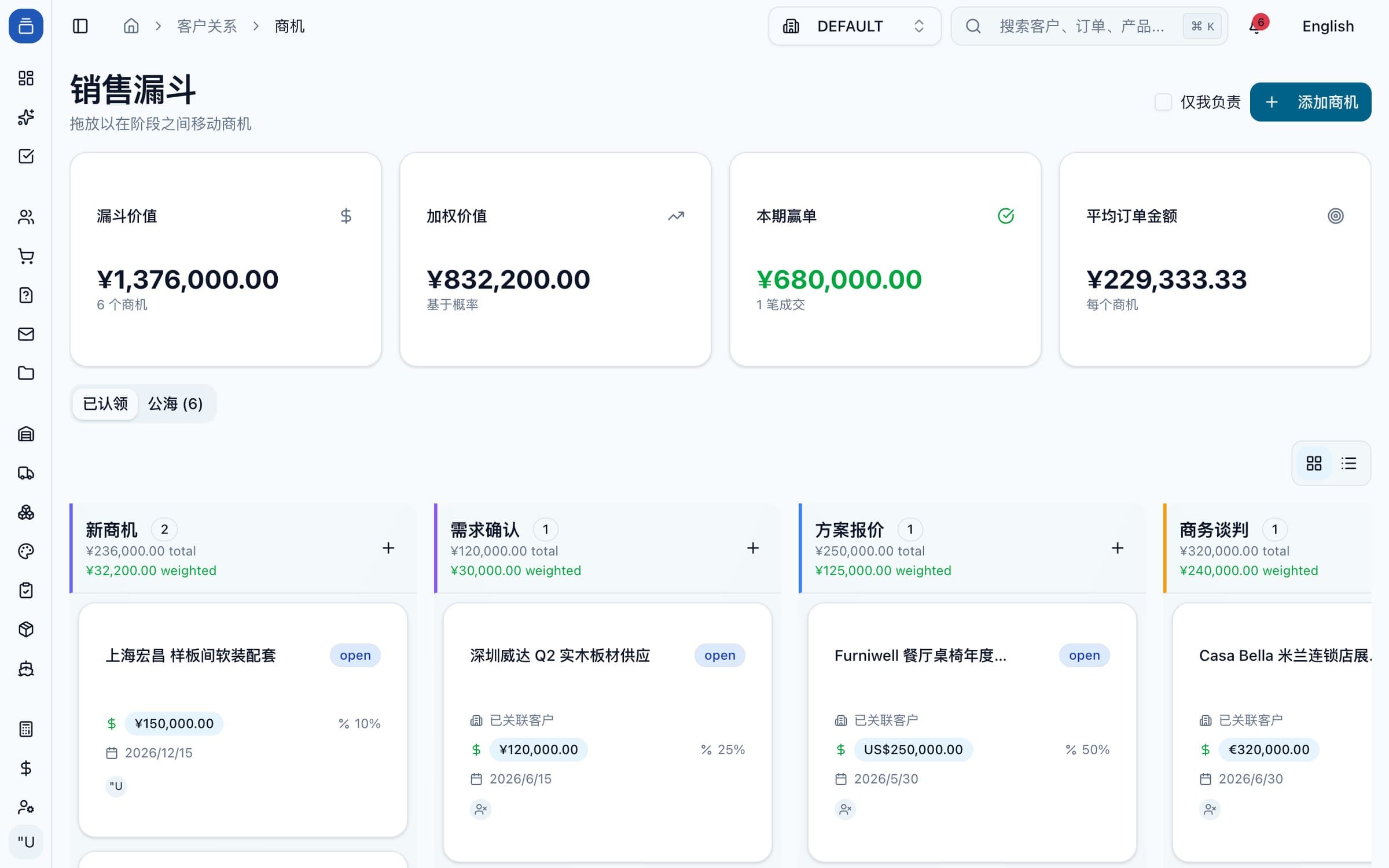Add opportunity to 新商机 column
Screen dimensions: 1389x868
(x=388, y=548)
